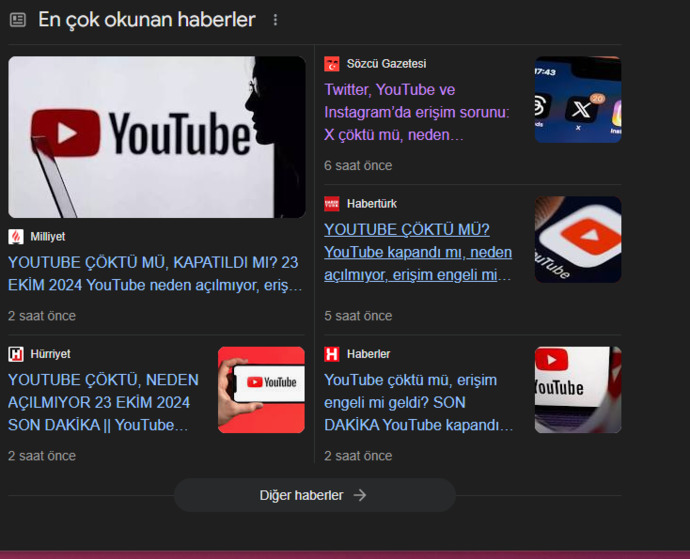Click the hand-holding-phone thumbnail of Hürriyet article
The width and height of the screenshot is (690, 559).
261,390
